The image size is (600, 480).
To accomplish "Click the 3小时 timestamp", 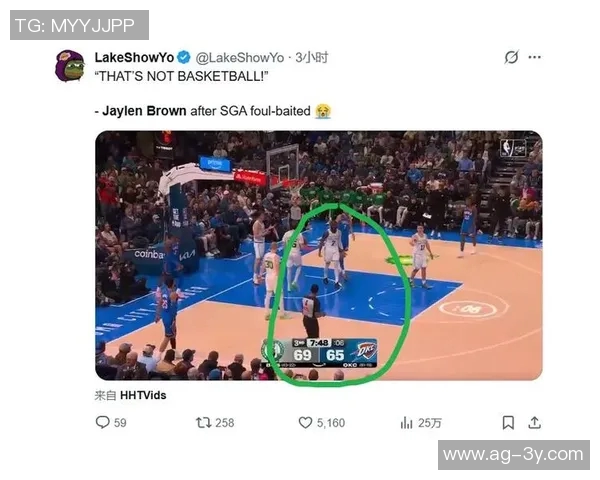I will (x=311, y=57).
